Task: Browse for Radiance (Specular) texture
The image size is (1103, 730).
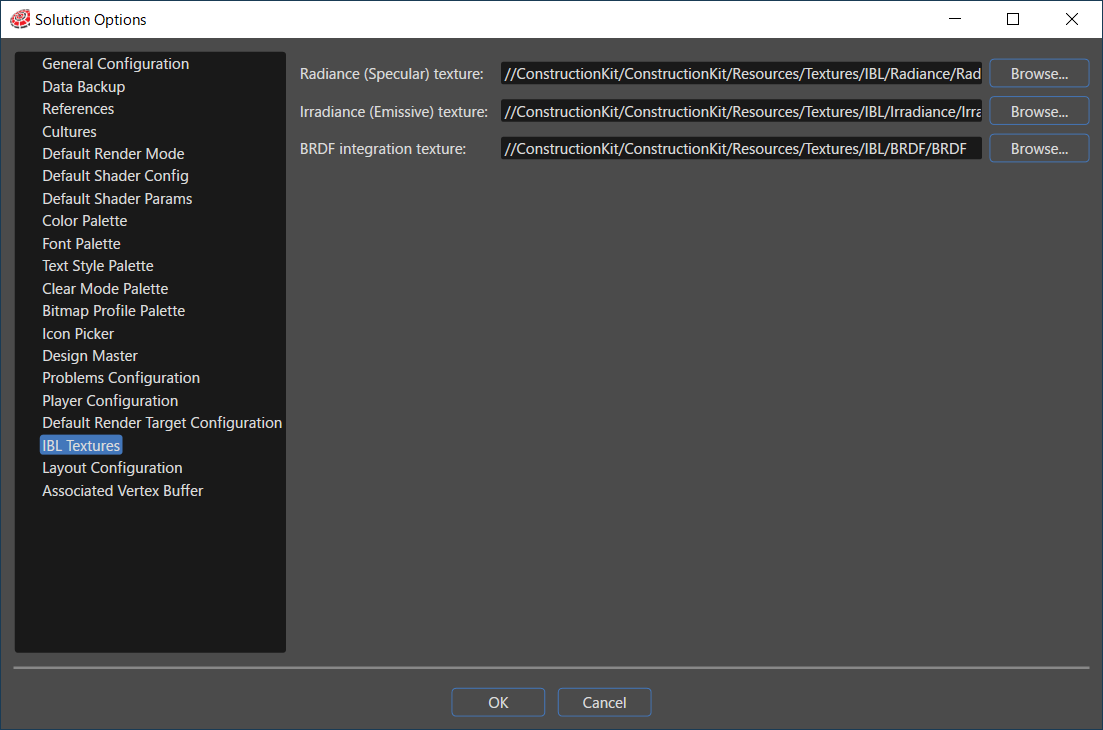Action: click(x=1039, y=74)
